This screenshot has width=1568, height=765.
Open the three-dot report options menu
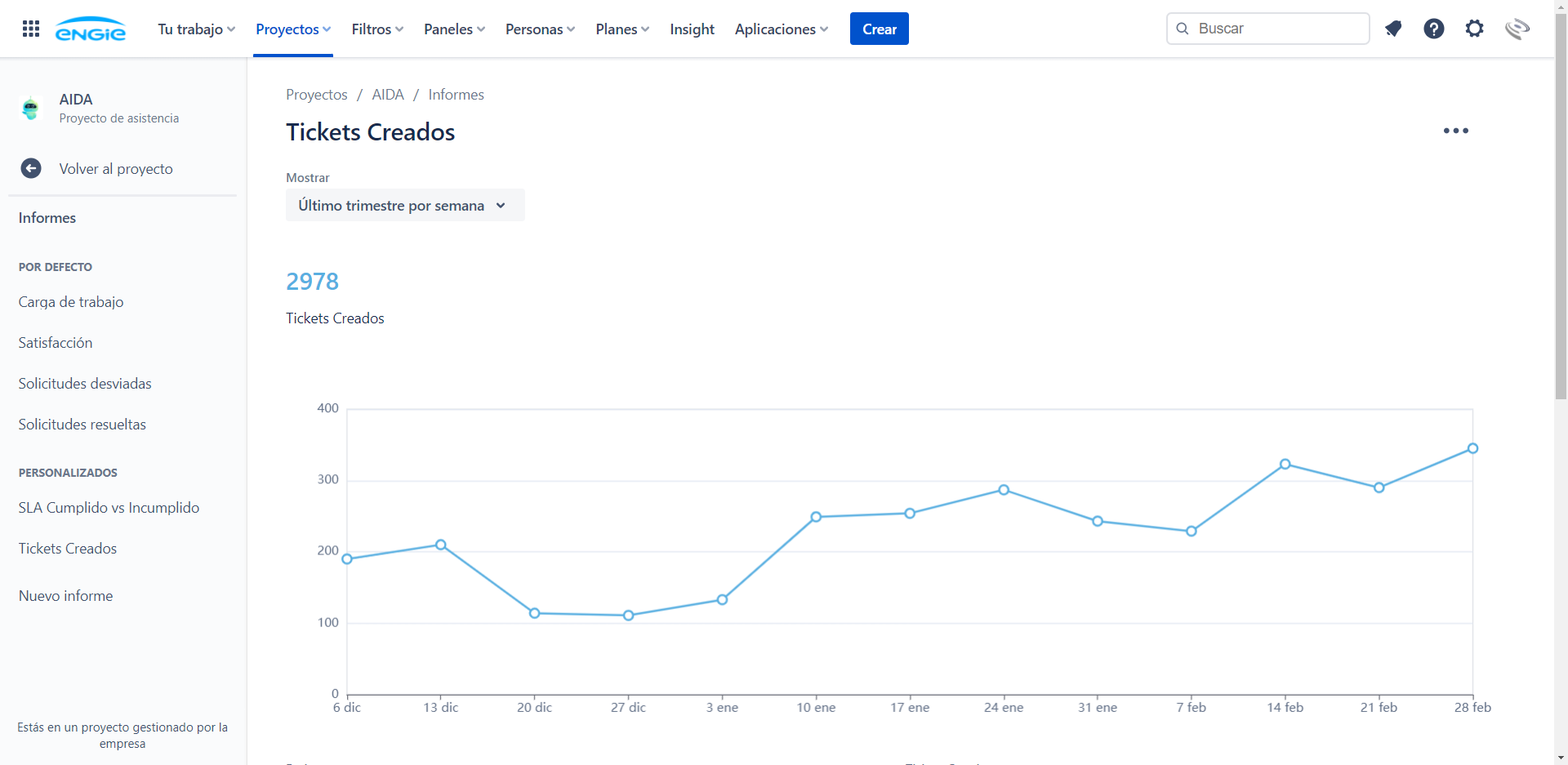[1456, 131]
